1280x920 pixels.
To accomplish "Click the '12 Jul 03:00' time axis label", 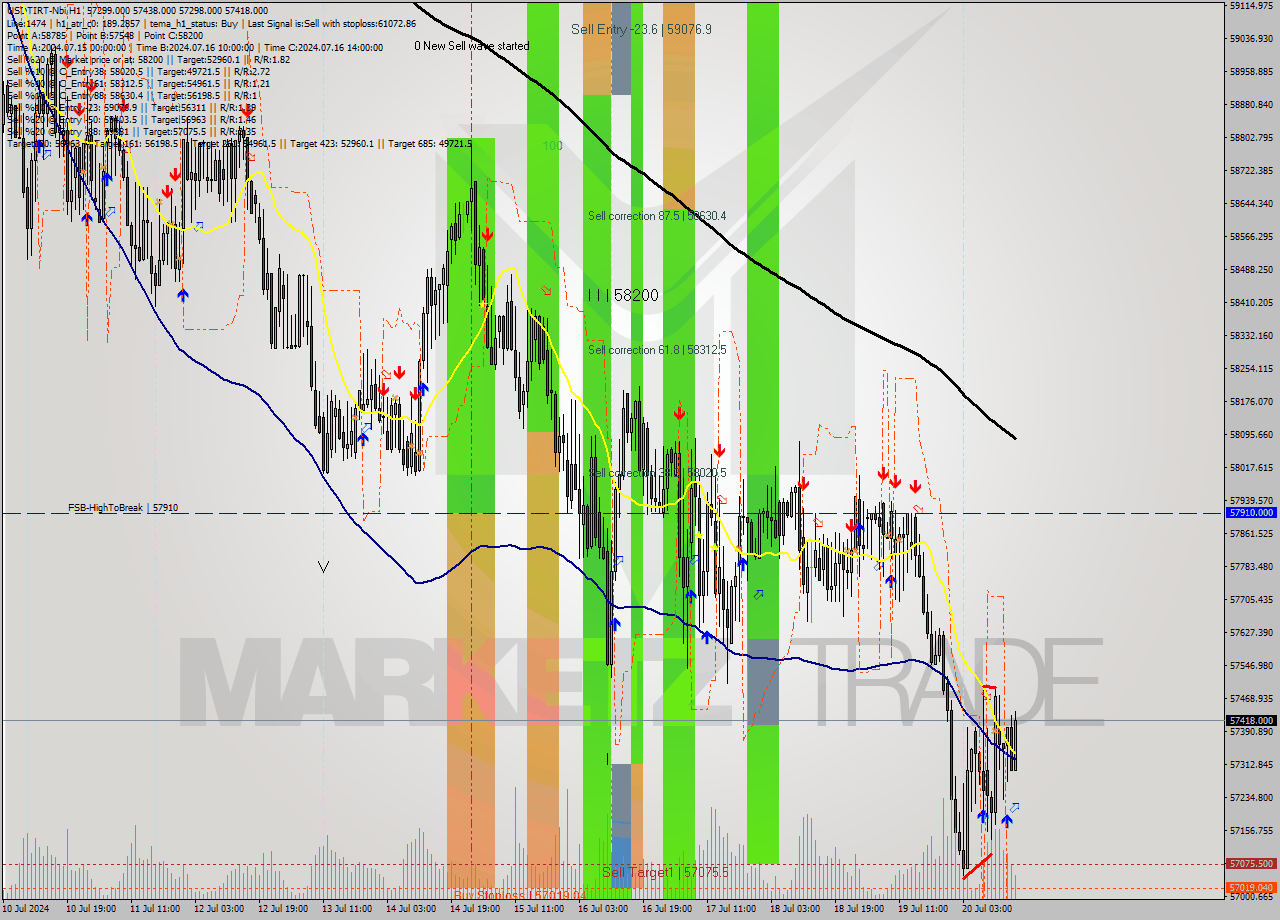I will click(x=219, y=909).
